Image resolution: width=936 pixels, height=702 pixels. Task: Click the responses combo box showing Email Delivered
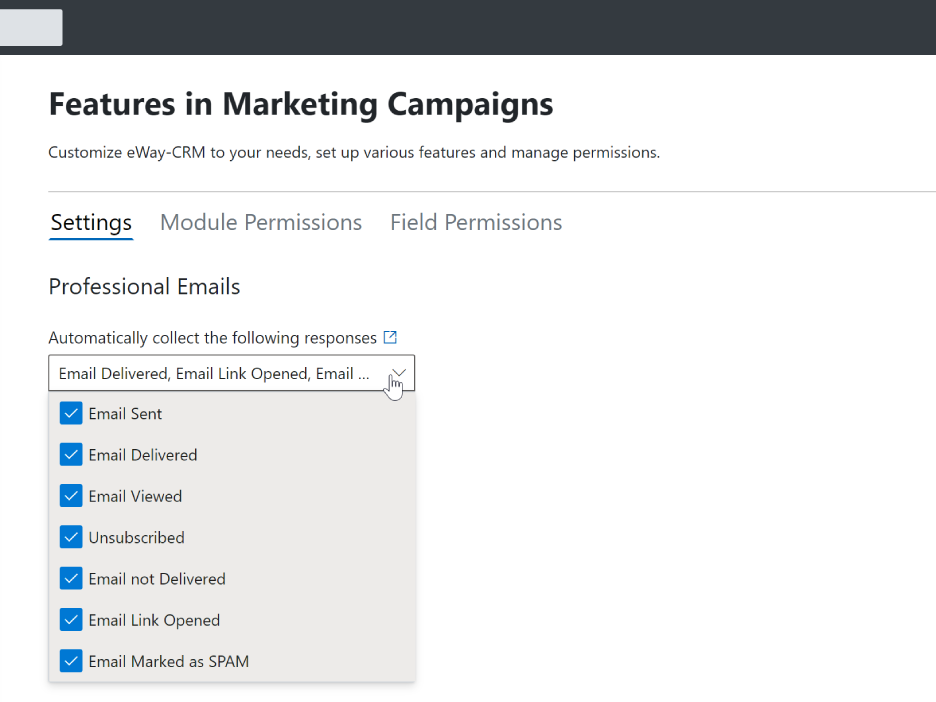232,373
